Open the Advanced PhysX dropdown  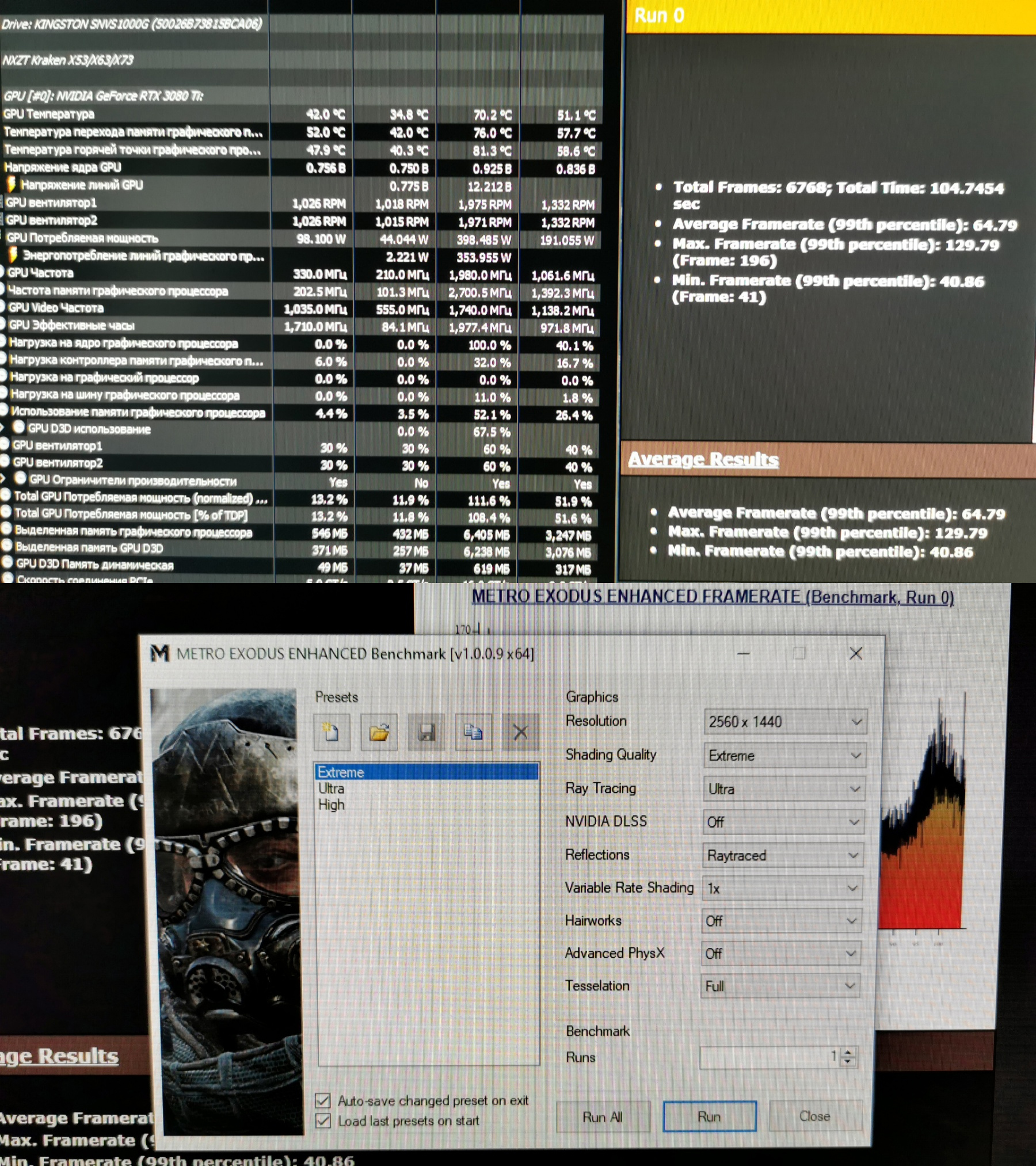[x=781, y=954]
